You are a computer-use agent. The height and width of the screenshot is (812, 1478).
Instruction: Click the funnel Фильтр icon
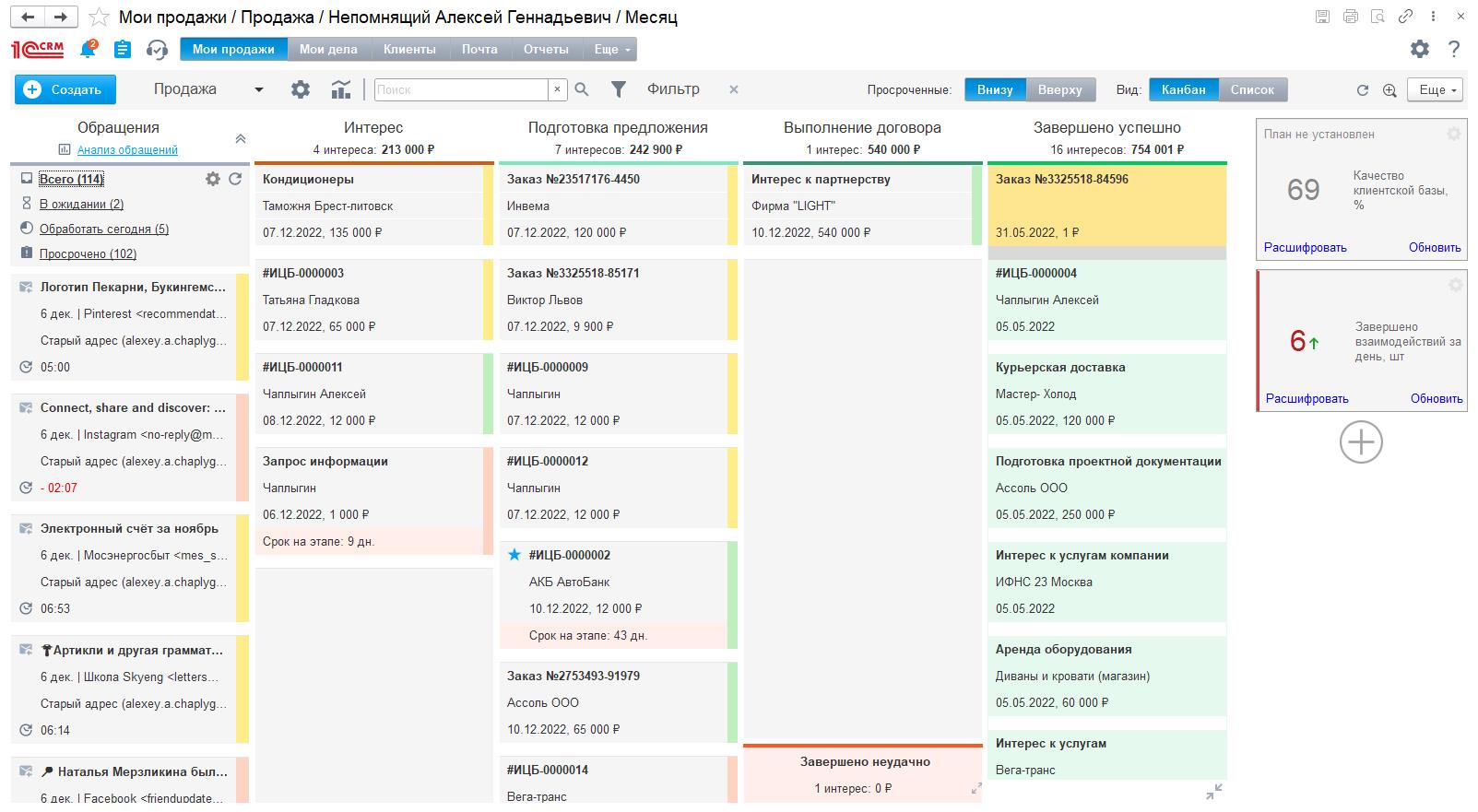point(619,89)
